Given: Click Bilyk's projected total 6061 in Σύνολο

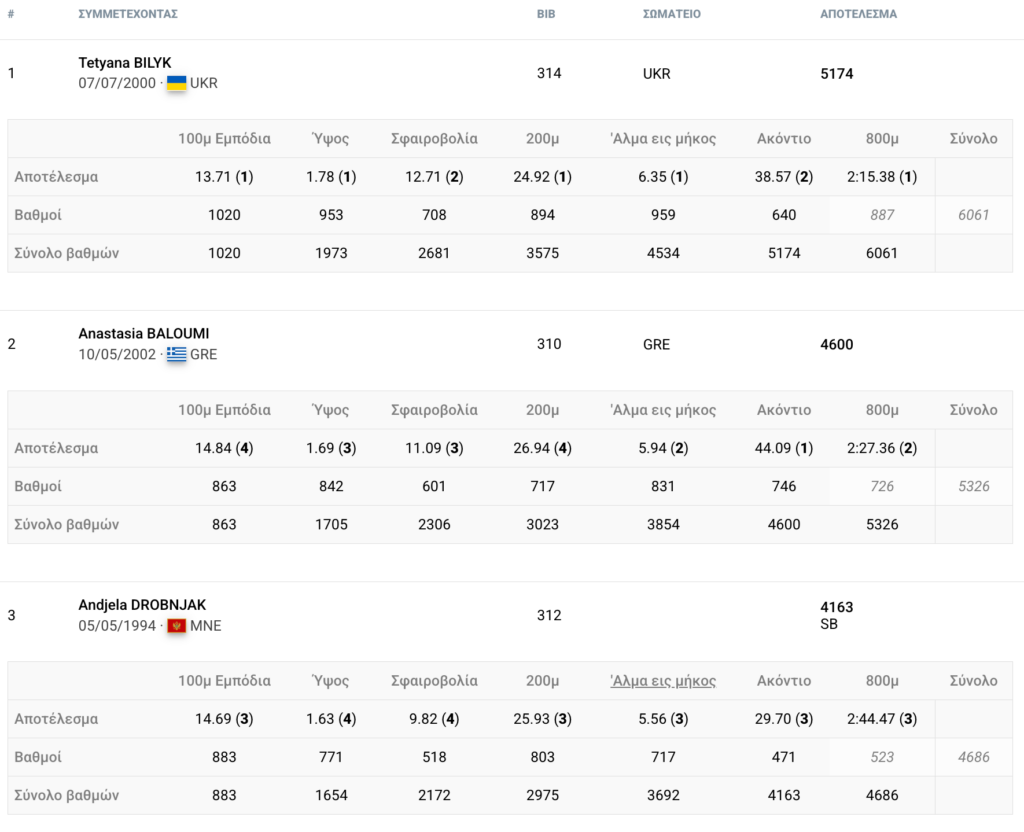Looking at the screenshot, I should coord(973,215).
